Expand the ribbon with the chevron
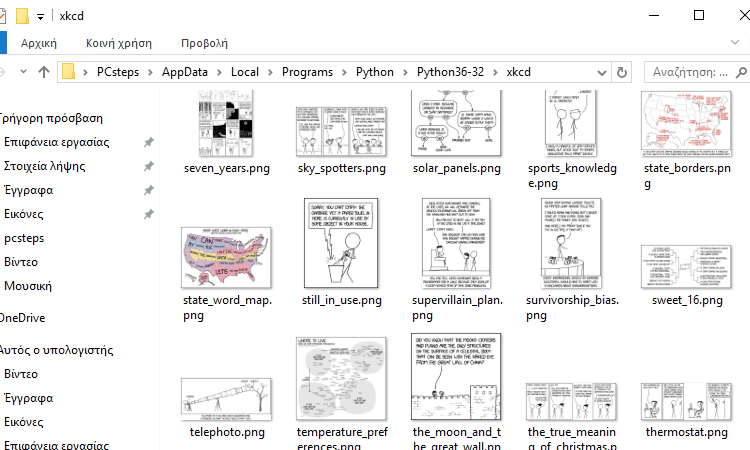The image size is (750, 450). coord(735,42)
